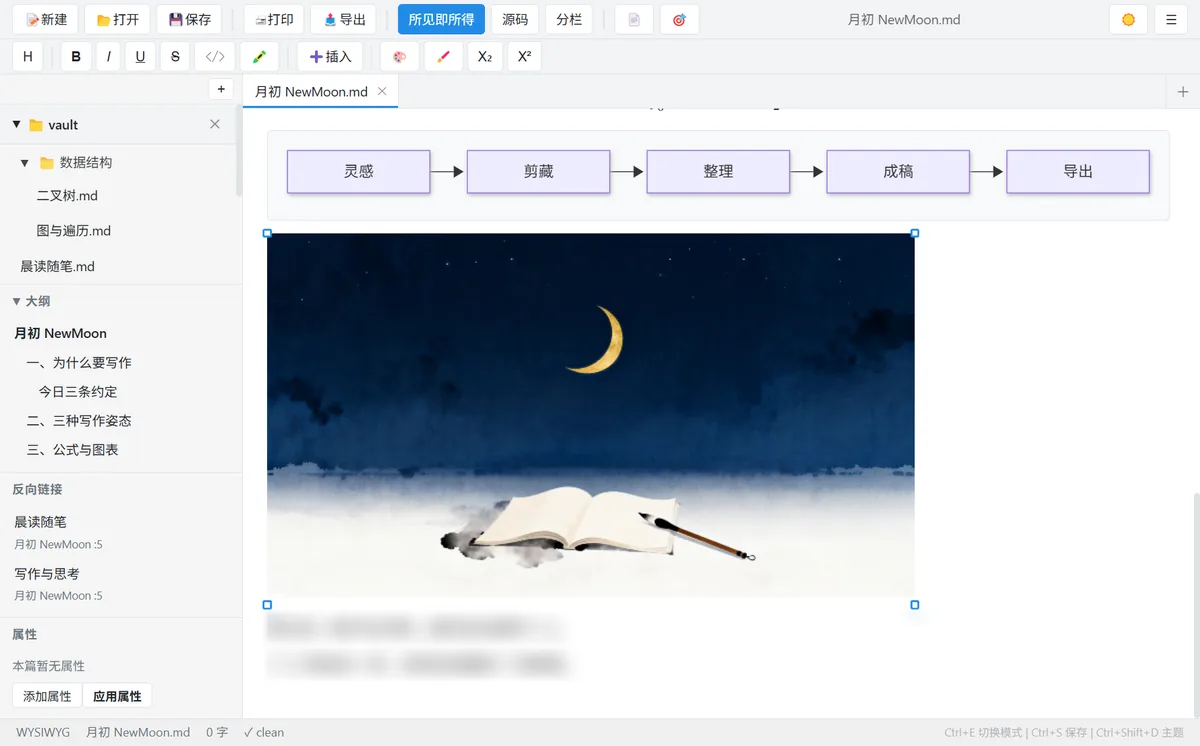This screenshot has height=746, width=1200.
Task: Collapse the 数据结构 folder
Action: [25, 162]
